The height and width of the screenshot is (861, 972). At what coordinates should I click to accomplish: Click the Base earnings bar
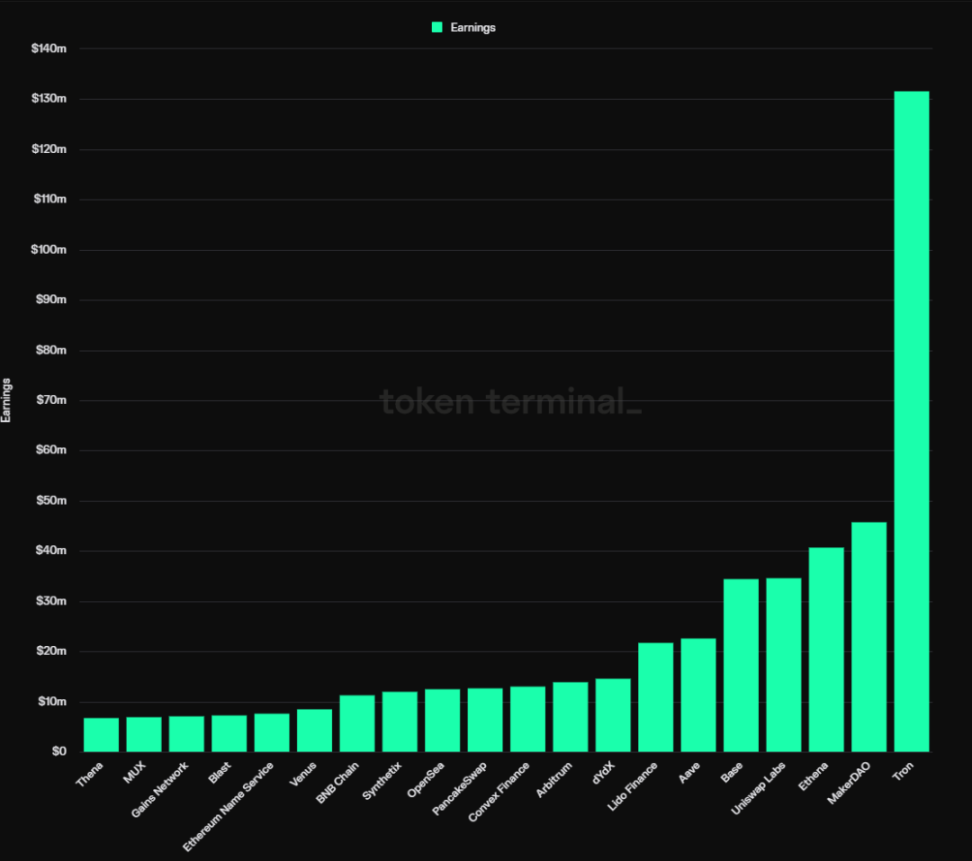click(741, 665)
